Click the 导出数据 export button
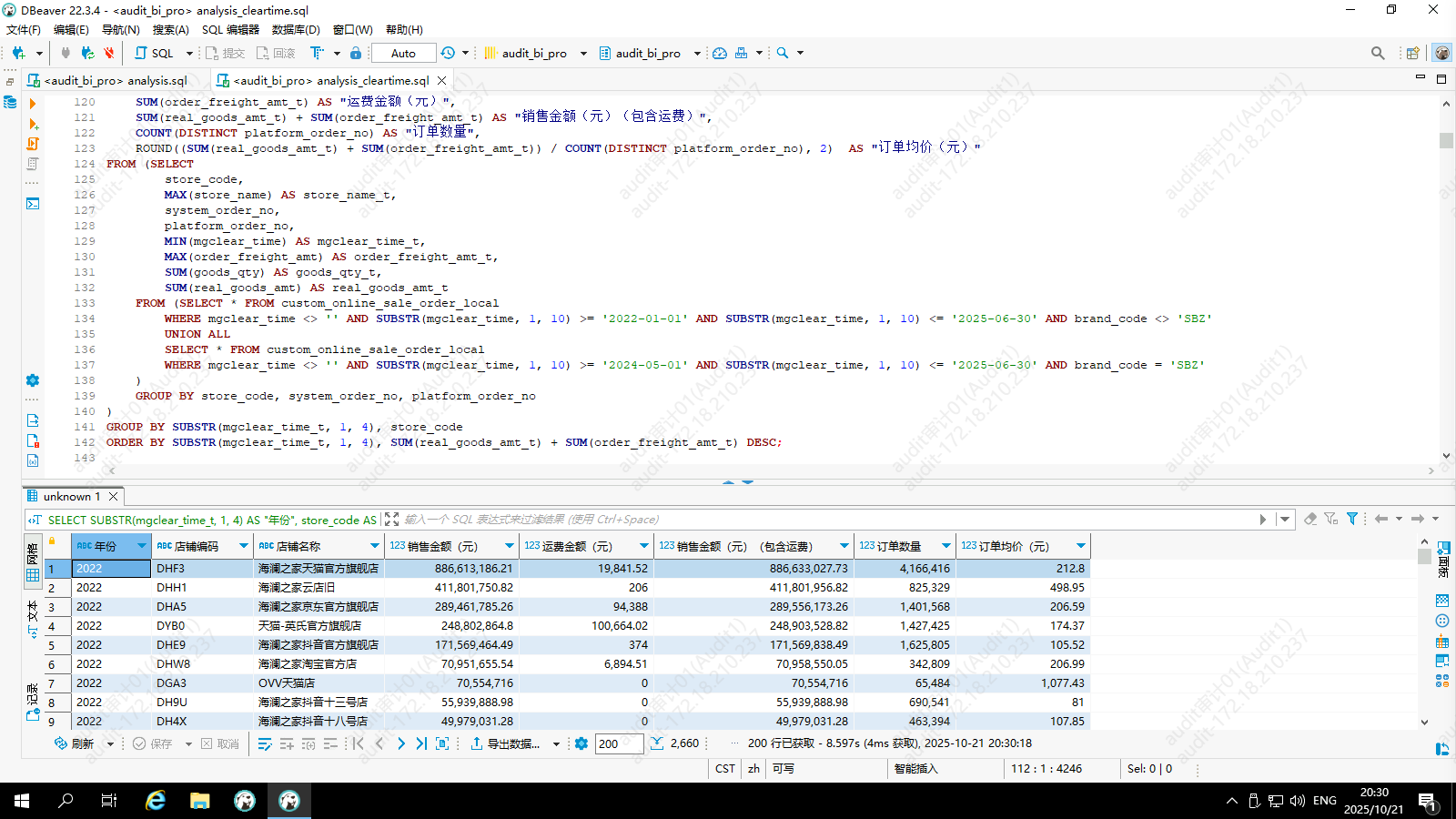The image size is (1456, 819). click(x=505, y=743)
